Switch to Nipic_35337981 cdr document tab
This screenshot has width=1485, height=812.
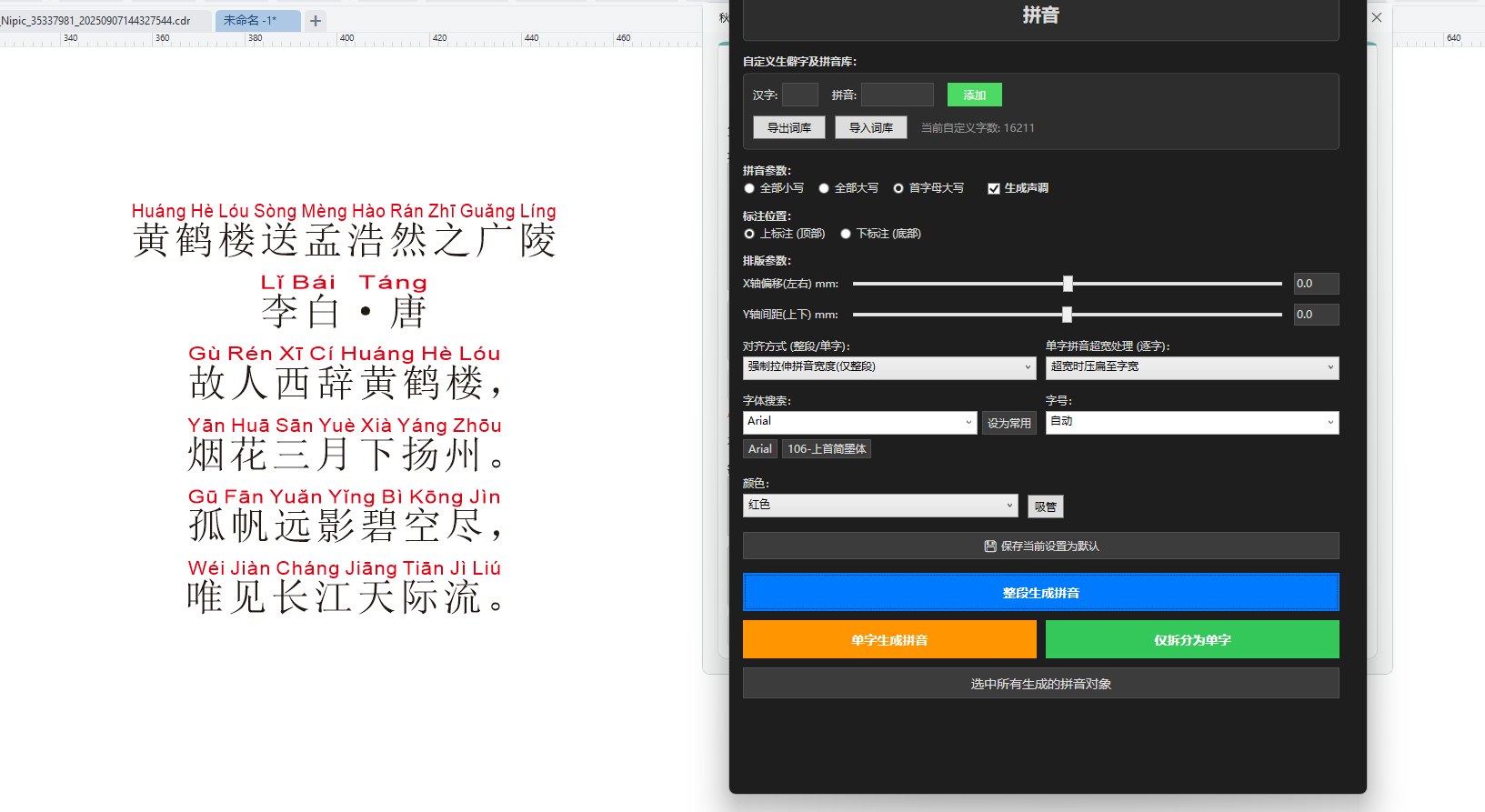click(x=105, y=20)
